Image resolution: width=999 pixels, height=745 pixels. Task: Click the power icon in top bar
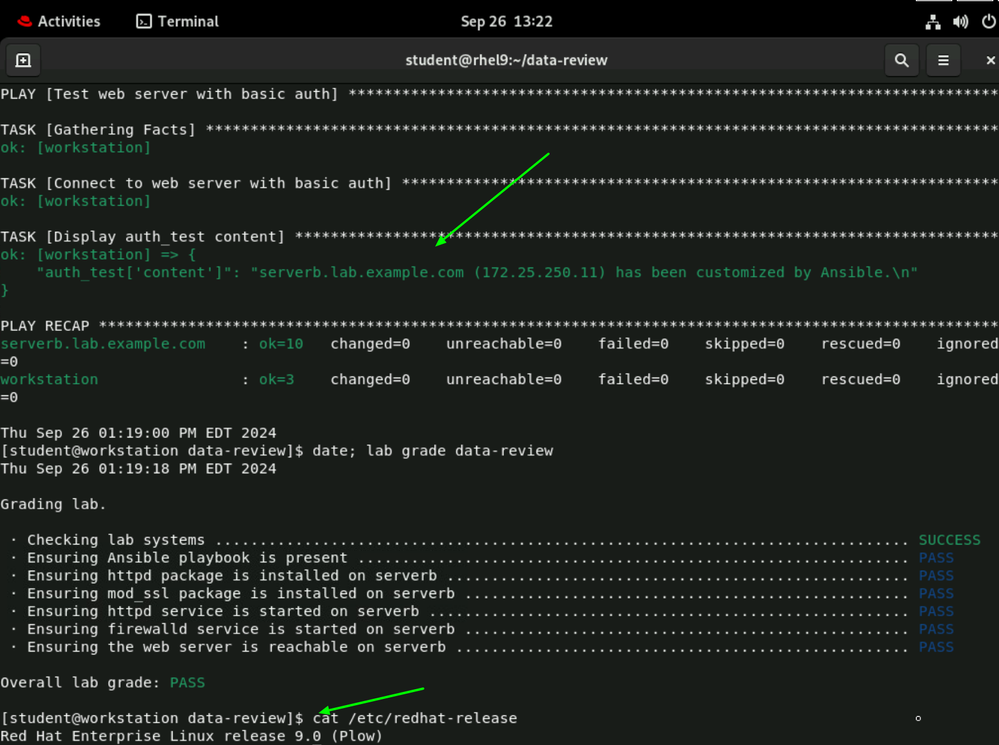(988, 21)
